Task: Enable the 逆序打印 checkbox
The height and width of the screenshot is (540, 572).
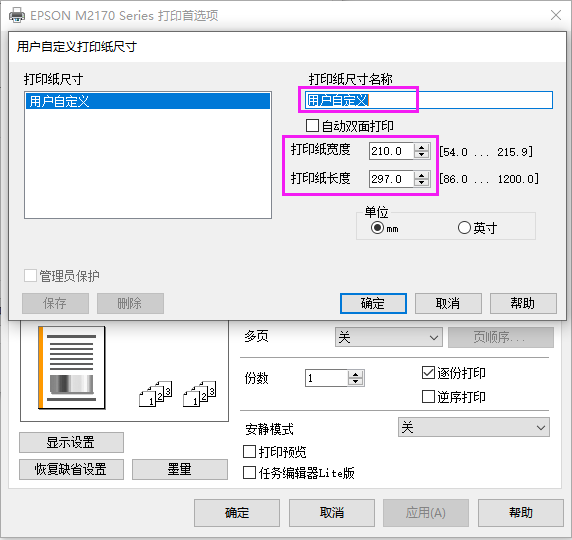Action: [428, 396]
